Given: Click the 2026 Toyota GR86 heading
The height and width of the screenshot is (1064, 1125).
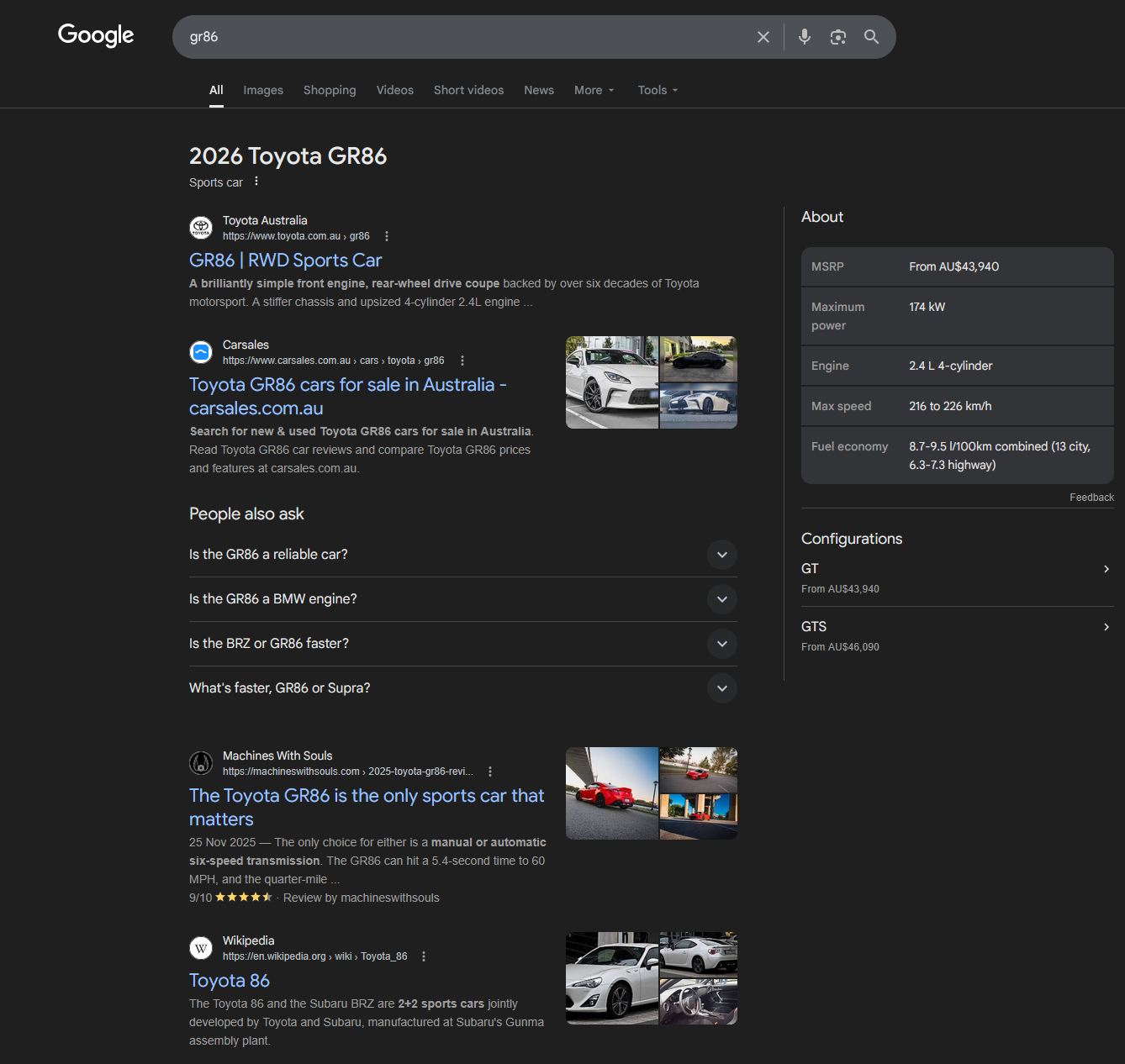Looking at the screenshot, I should 288,156.
